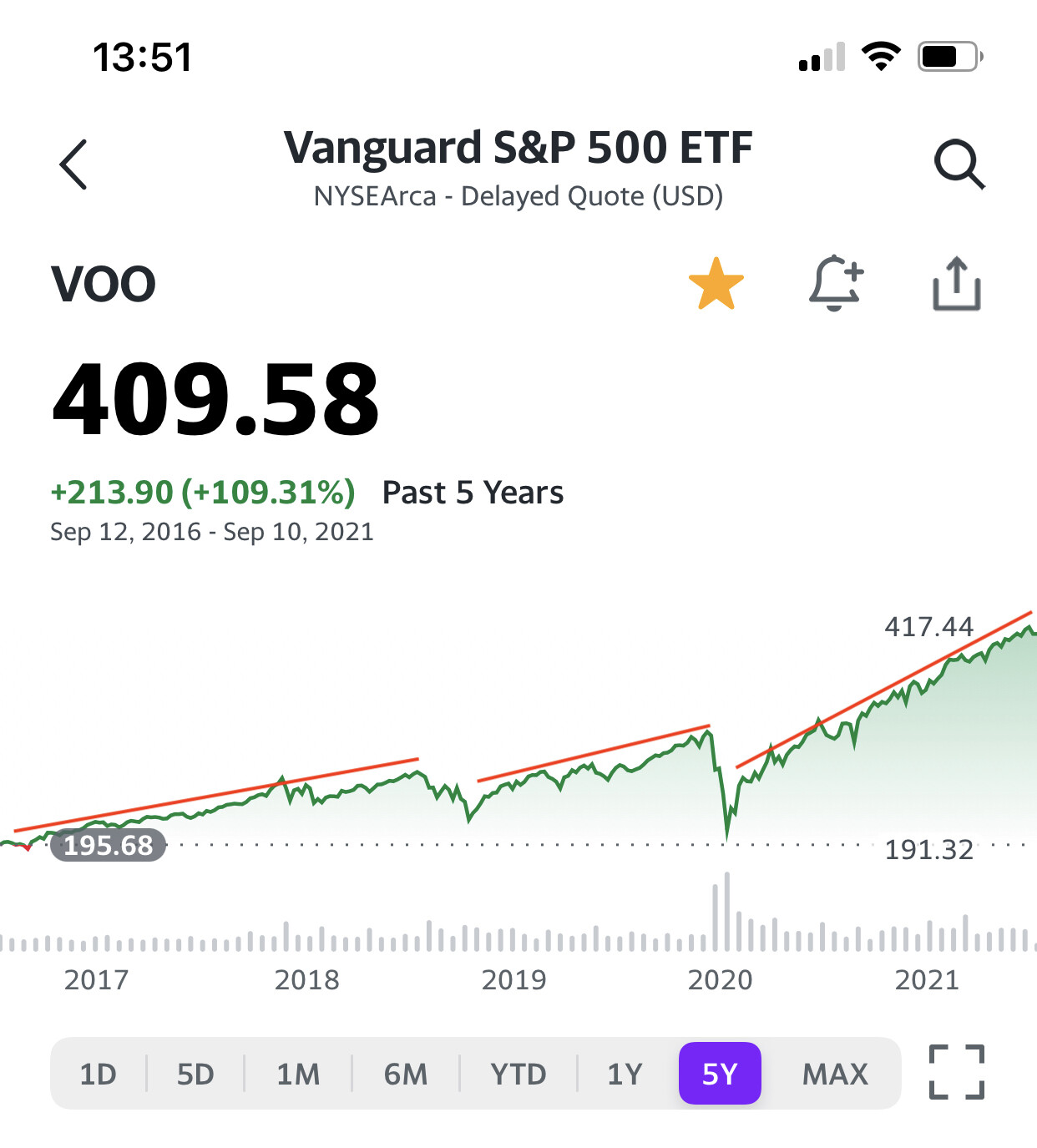This screenshot has width=1037, height=1148.
Task: Tap the 2020 volume spike bar
Action: click(726, 912)
